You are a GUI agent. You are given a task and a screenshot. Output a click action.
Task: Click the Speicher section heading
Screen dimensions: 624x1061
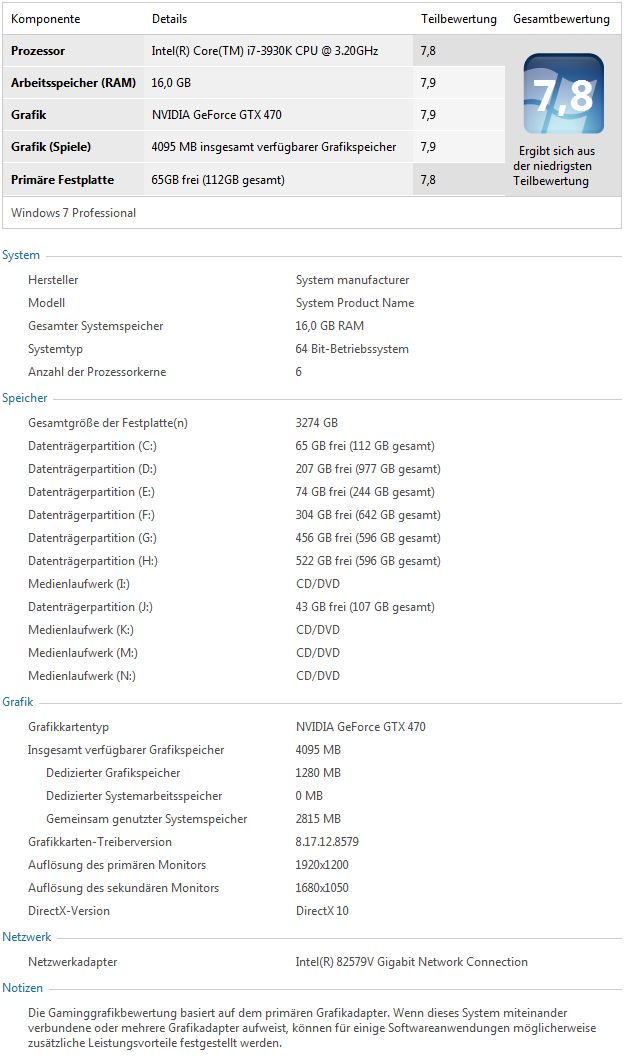click(x=25, y=398)
